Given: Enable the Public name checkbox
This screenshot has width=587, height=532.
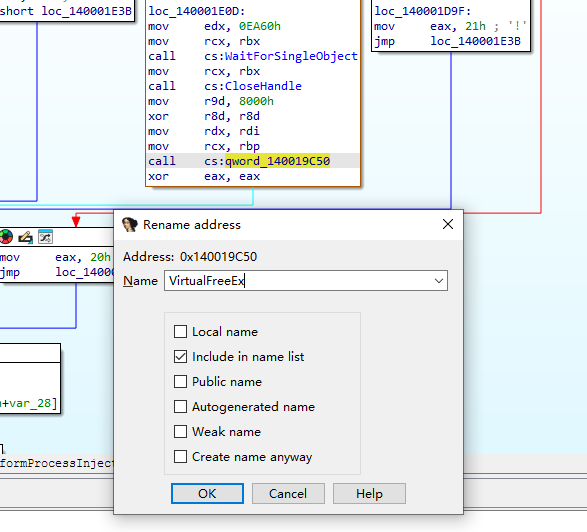Looking at the screenshot, I should click(x=180, y=381).
